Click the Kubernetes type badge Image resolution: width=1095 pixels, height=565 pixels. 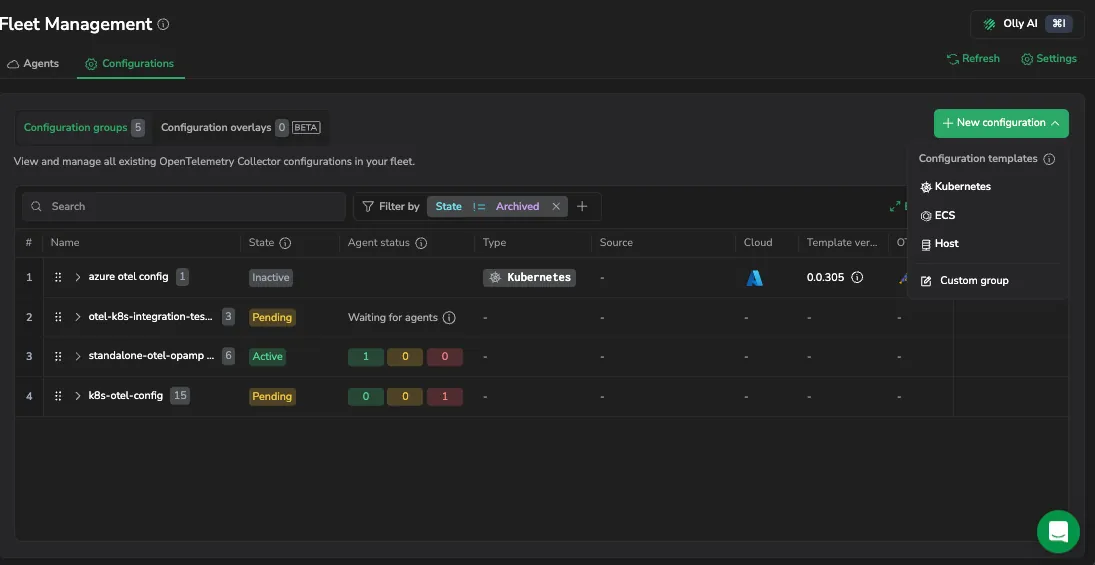tap(529, 277)
